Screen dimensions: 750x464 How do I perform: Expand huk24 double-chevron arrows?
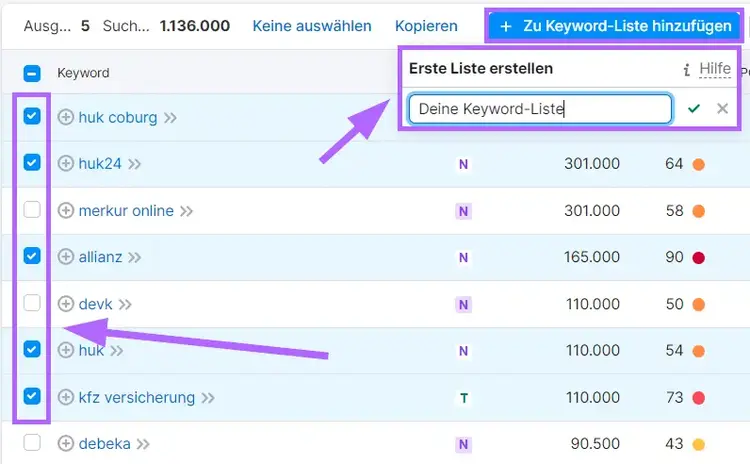[x=134, y=165]
